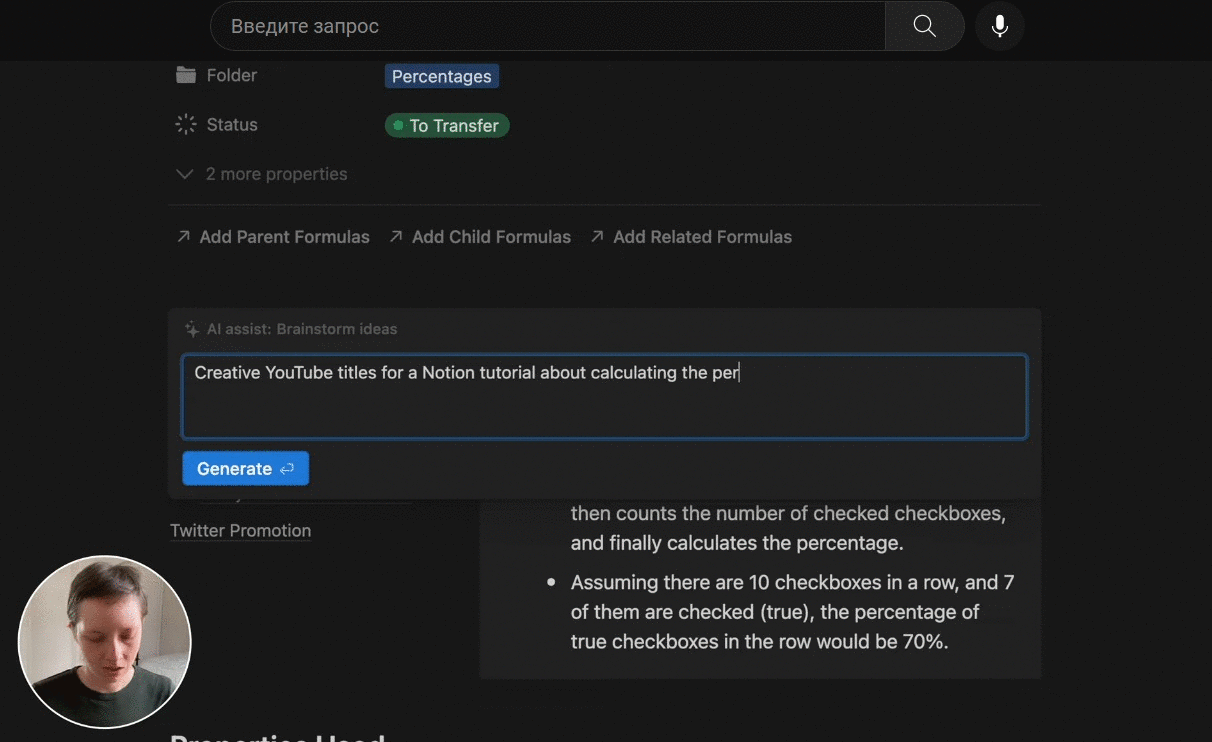Click the magnifying glass search button
Image resolution: width=1212 pixels, height=742 pixels.
(x=924, y=26)
